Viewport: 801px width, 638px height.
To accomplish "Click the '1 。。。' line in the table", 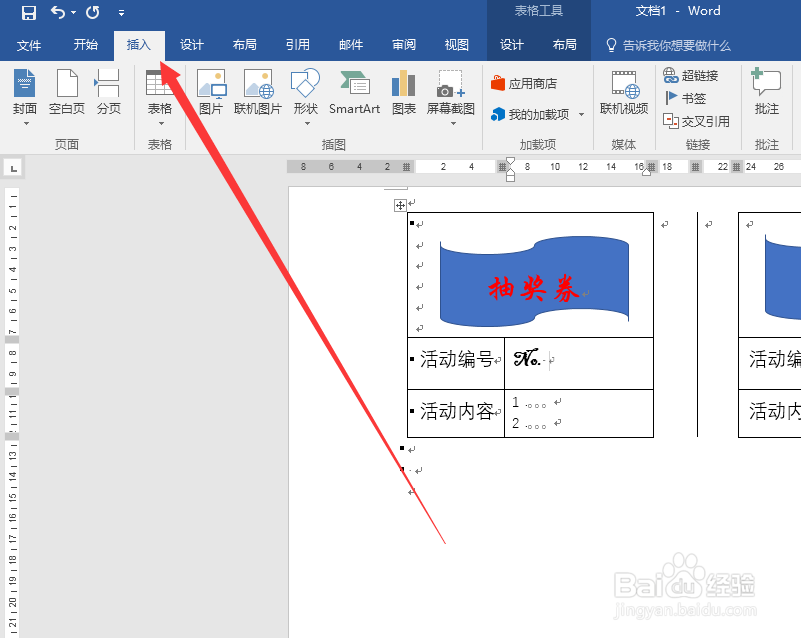I will tap(529, 403).
